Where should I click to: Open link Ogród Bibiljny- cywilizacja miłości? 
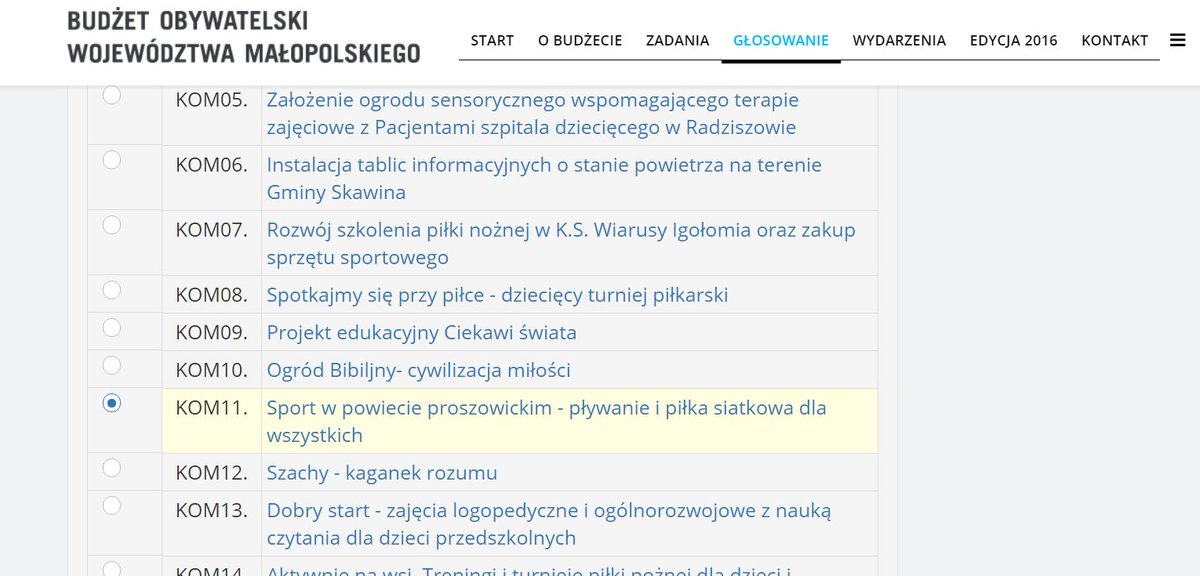click(419, 370)
